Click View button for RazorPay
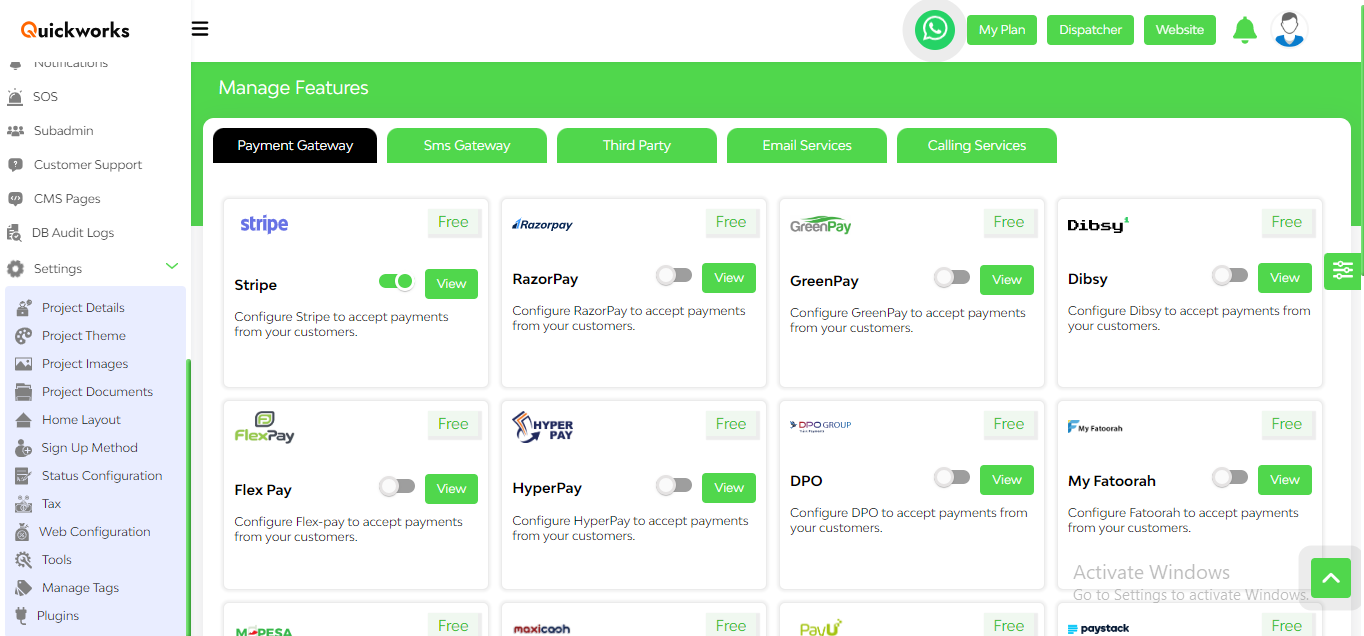Screen dimensions: 1364x636 (x=729, y=278)
